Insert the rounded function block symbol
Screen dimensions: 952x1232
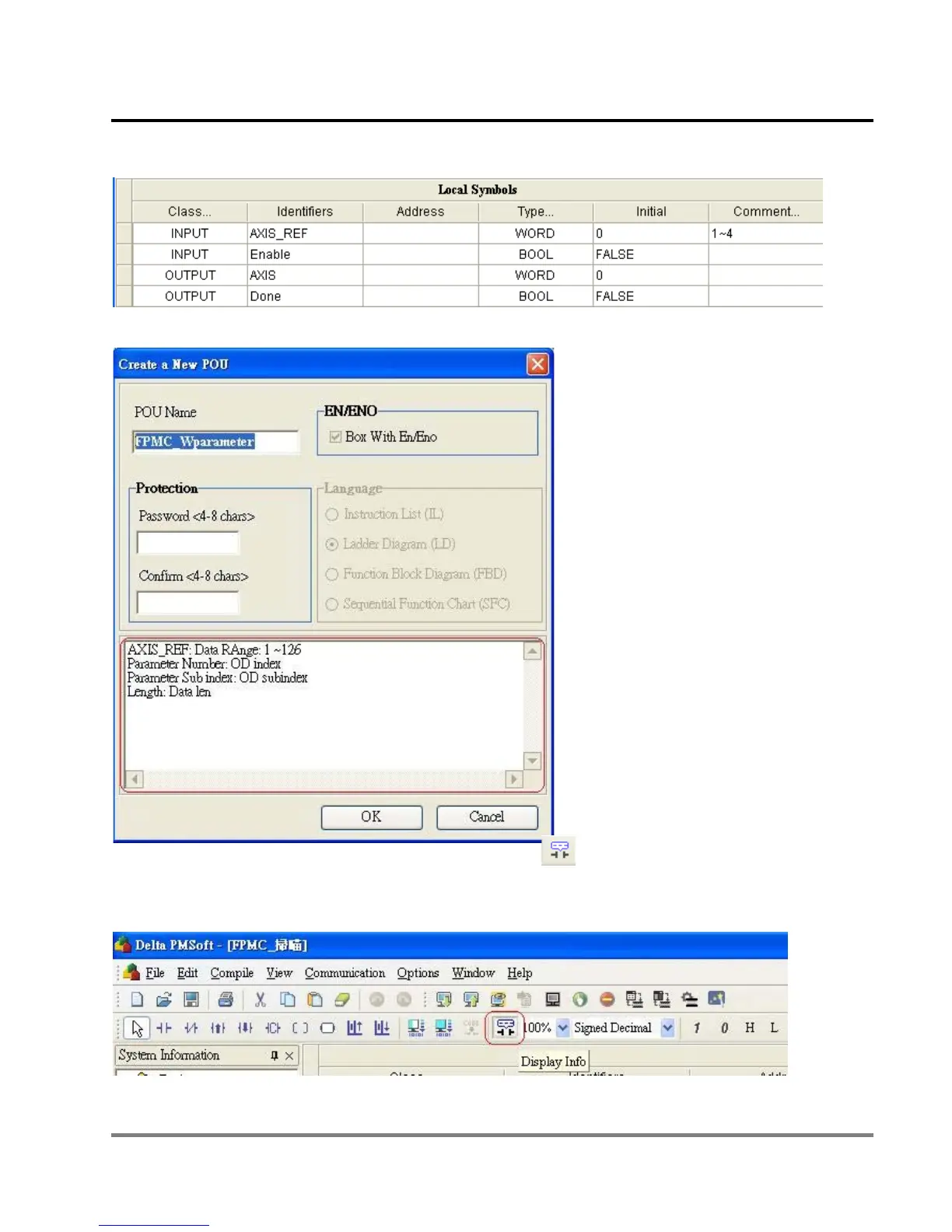coord(327,1028)
